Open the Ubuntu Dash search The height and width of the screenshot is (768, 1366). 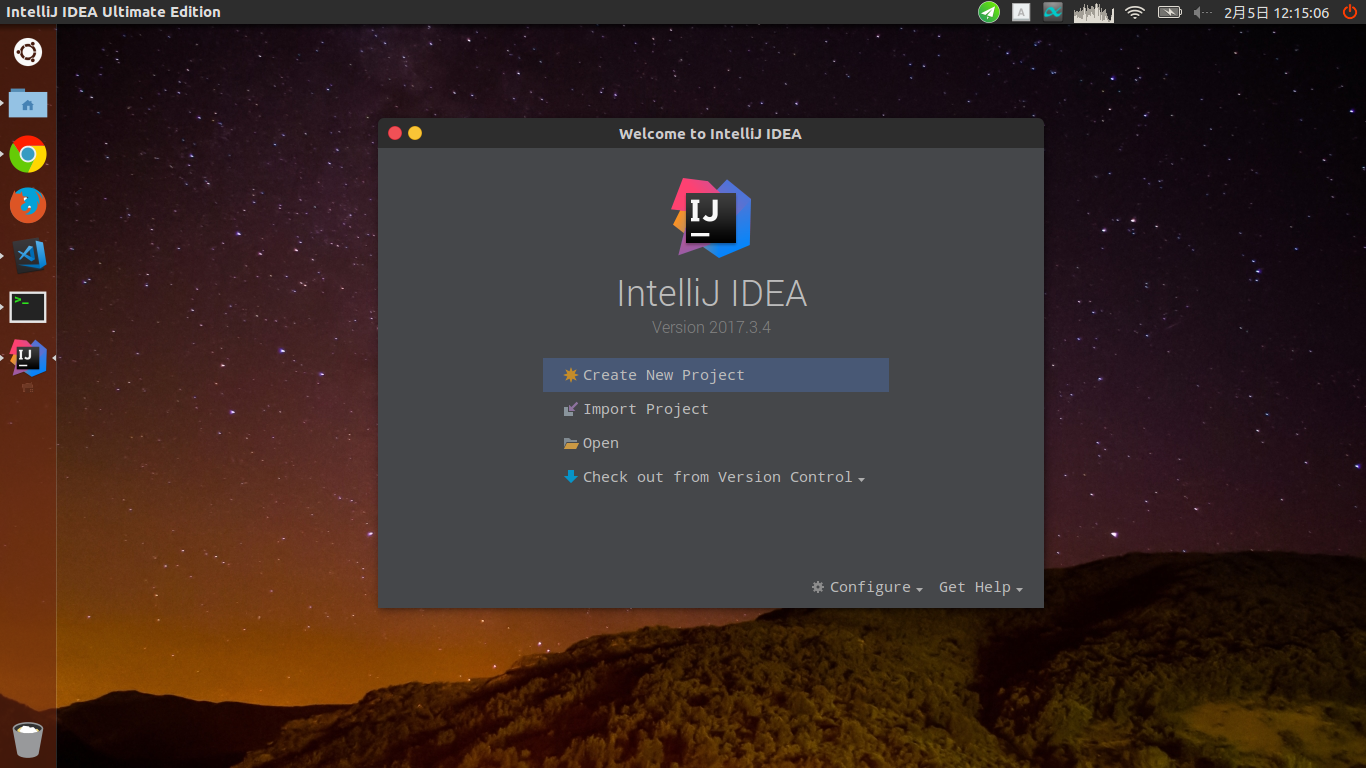pos(28,51)
